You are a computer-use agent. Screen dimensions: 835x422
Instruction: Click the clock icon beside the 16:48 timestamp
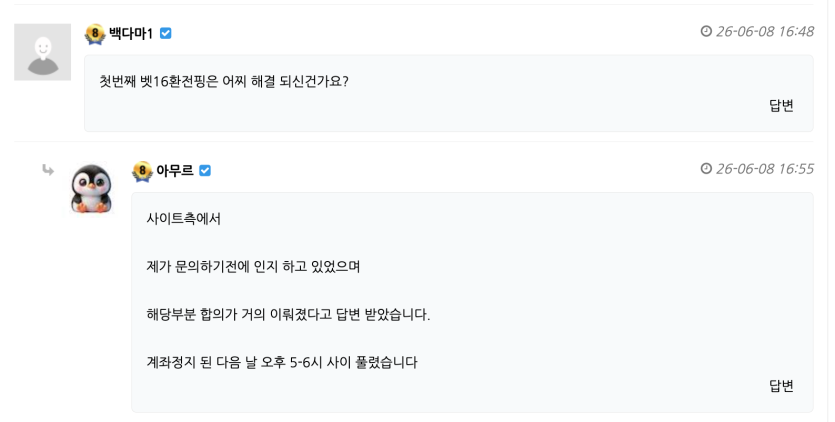706,31
